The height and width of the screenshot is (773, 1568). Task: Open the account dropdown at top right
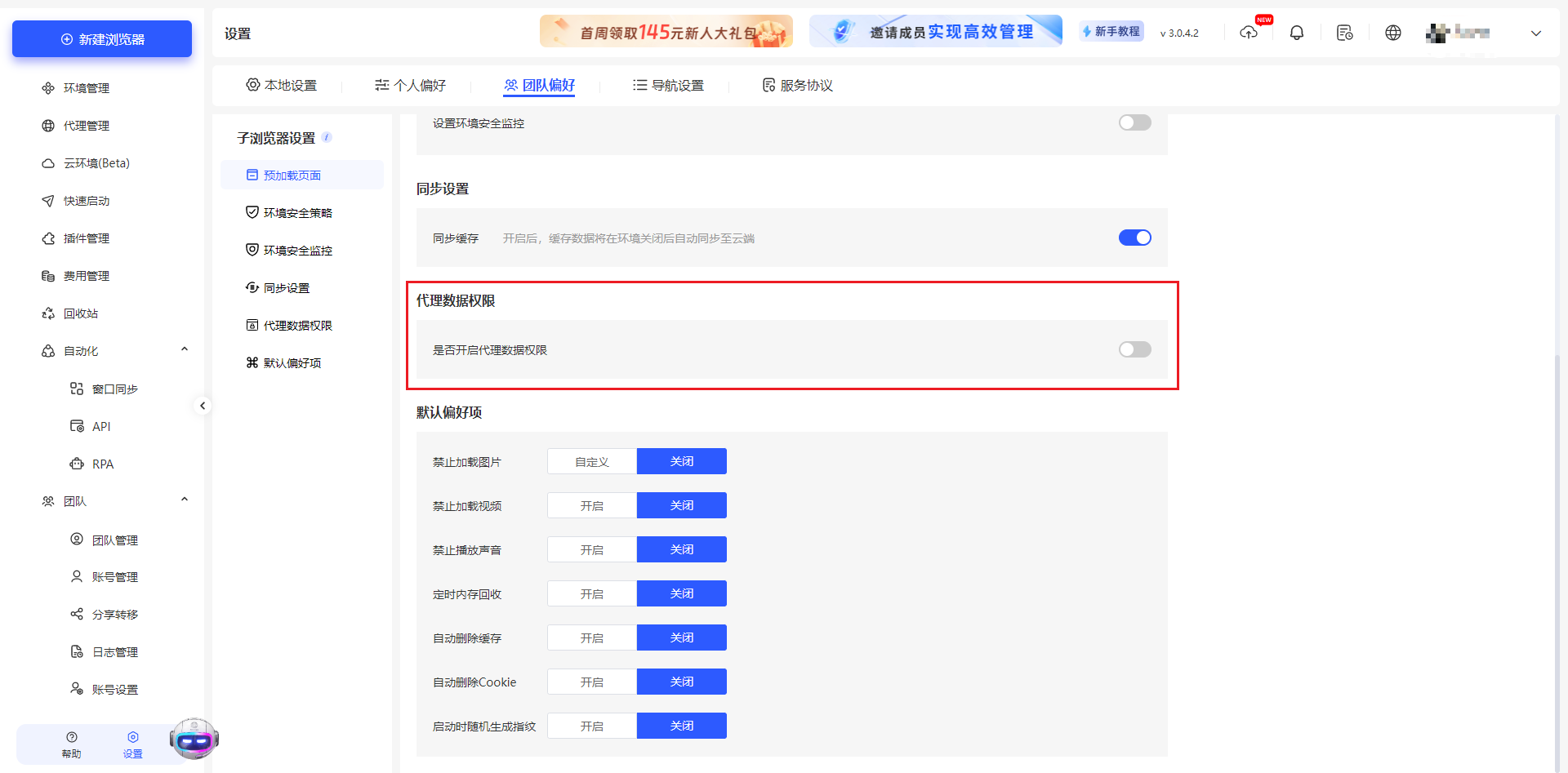[1536, 33]
